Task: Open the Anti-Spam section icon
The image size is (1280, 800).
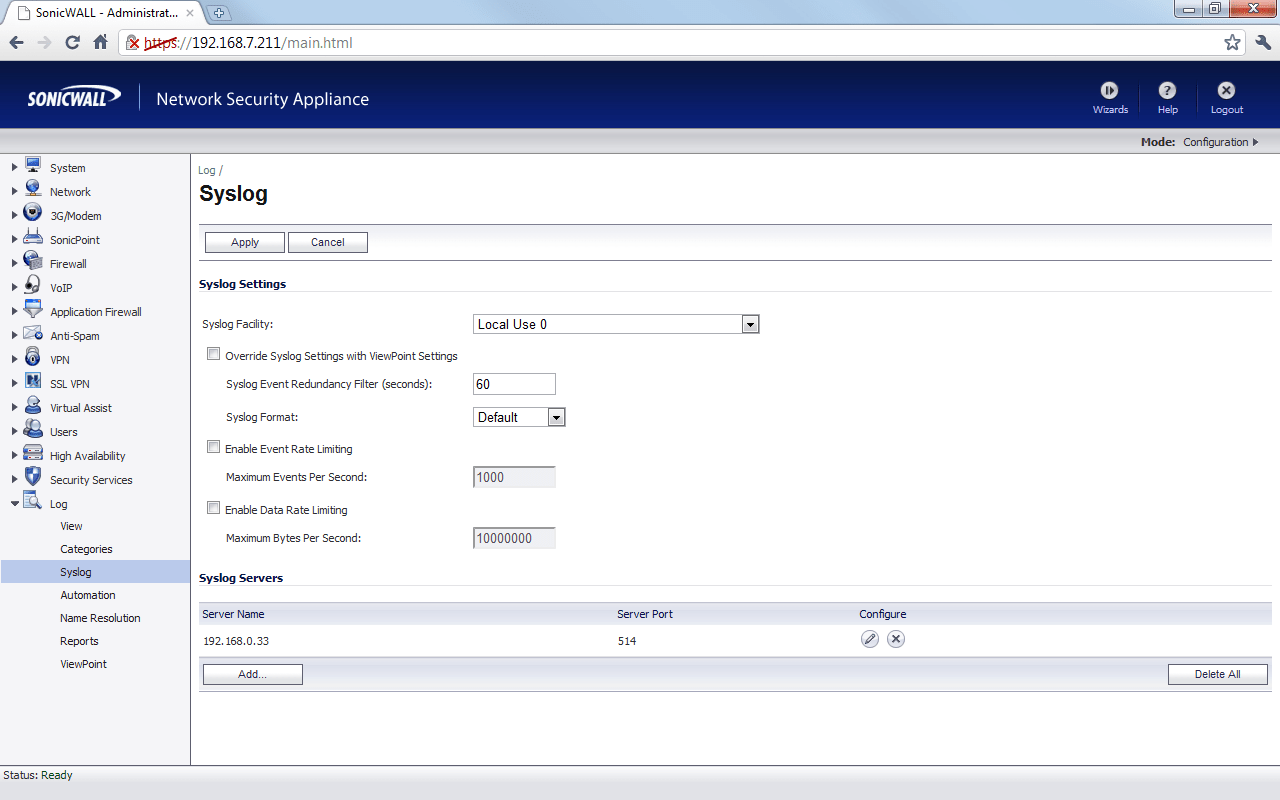Action: (32, 335)
